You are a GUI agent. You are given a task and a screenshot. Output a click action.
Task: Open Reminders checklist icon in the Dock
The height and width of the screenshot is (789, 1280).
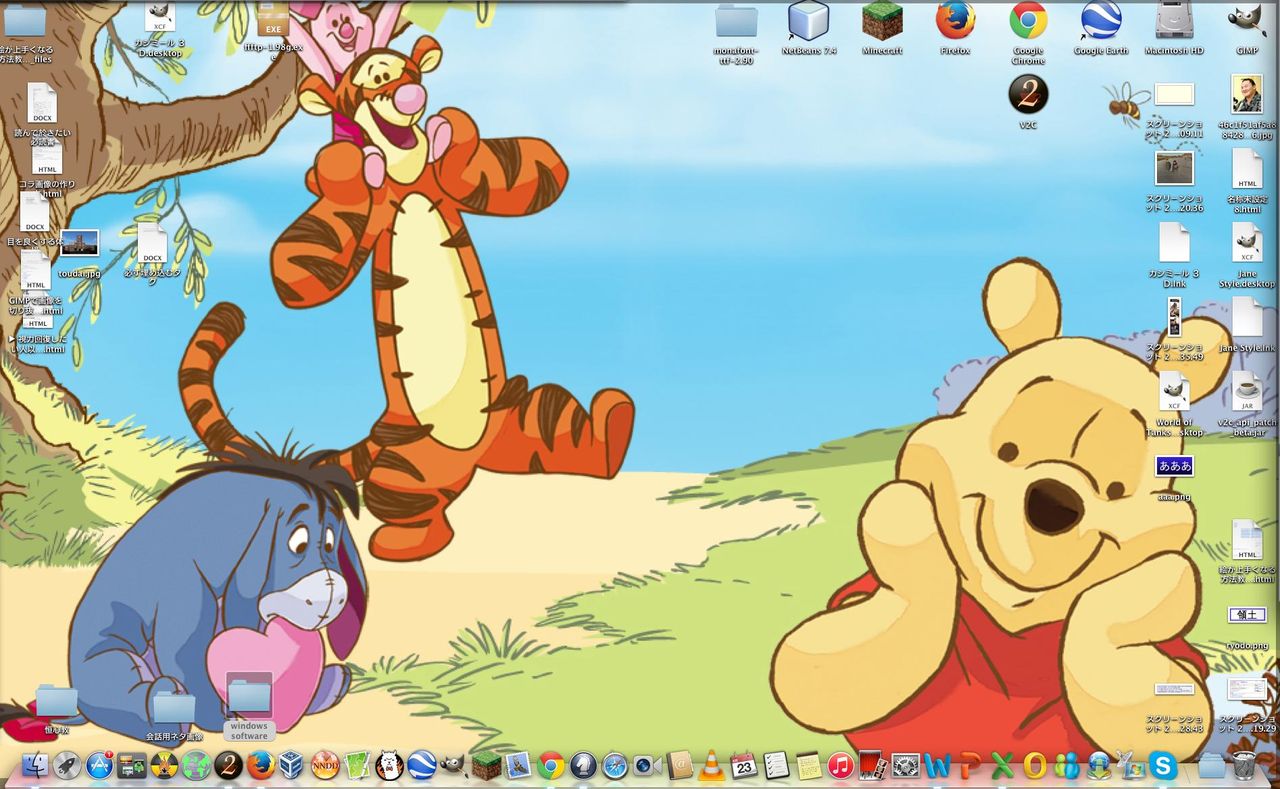tap(776, 767)
